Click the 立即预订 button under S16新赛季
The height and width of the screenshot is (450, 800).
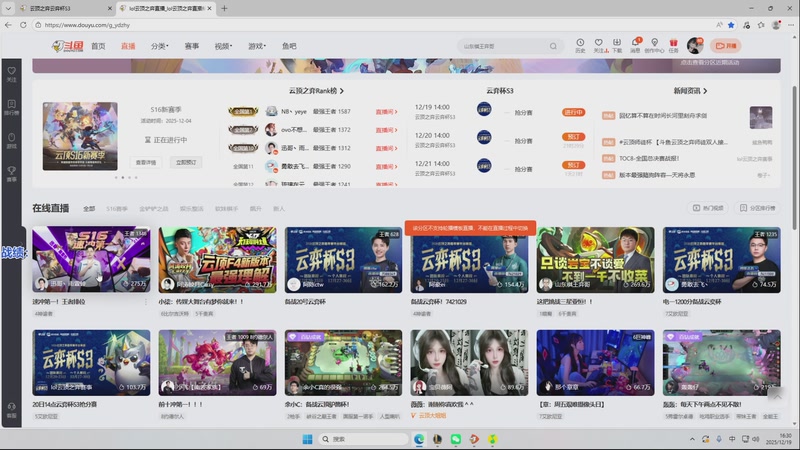[x=186, y=162]
